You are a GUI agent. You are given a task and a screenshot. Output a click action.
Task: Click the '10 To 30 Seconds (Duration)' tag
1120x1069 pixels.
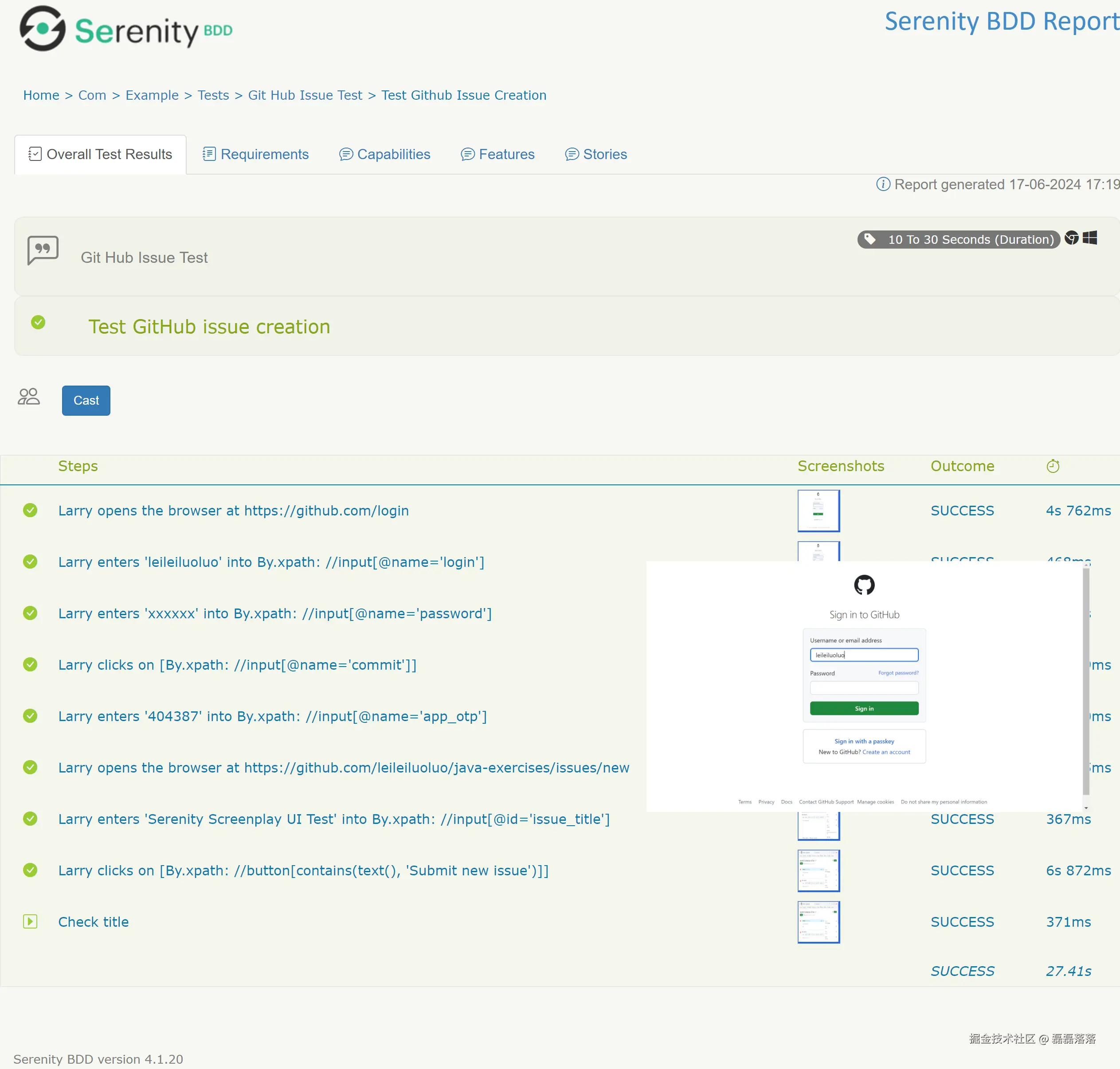tap(958, 239)
